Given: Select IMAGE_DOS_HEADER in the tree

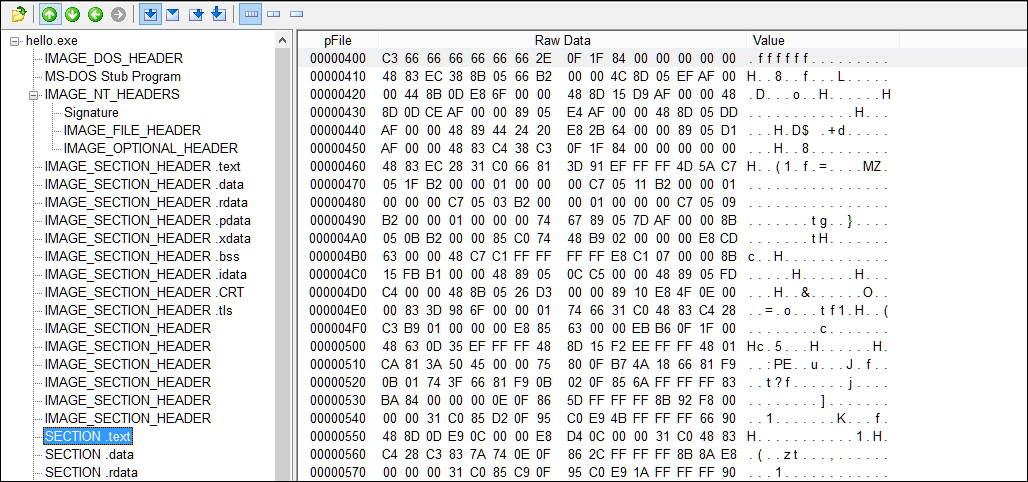Looking at the screenshot, I should (113, 59).
